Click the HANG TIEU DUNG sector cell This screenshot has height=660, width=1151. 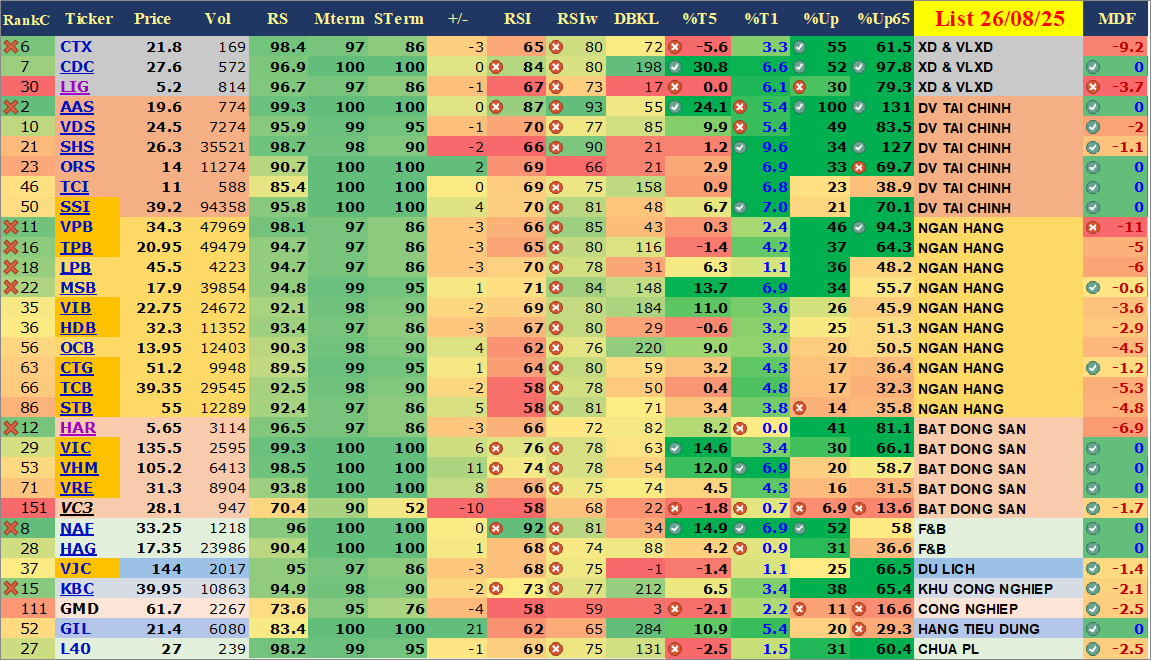tap(998, 629)
